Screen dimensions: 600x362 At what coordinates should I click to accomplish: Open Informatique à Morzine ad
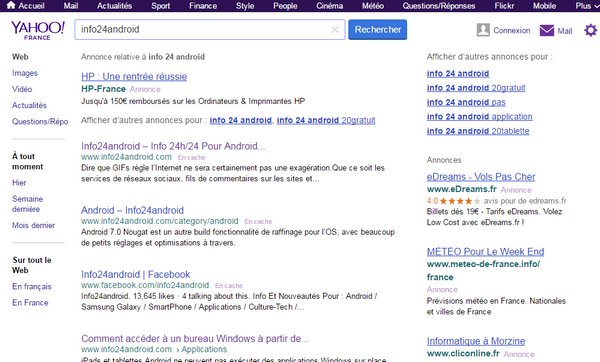click(476, 341)
